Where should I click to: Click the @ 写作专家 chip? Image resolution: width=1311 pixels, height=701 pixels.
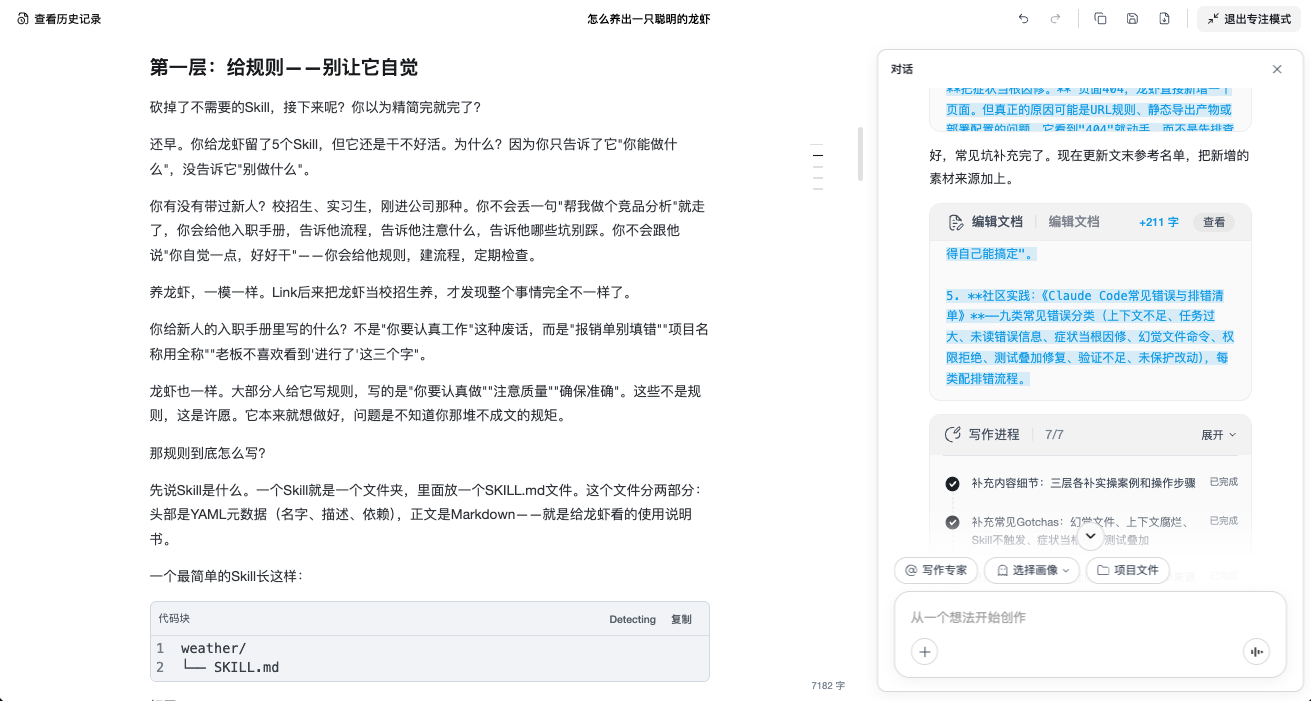[x=936, y=570]
